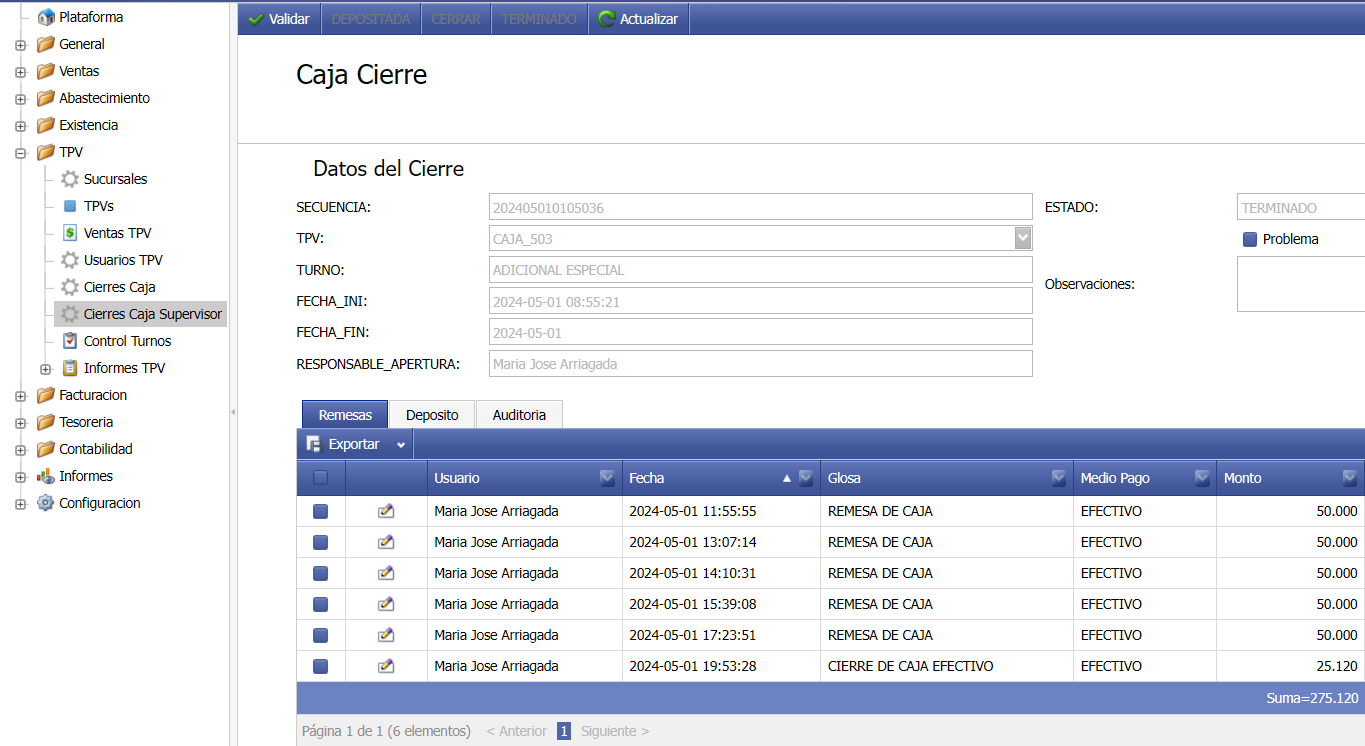Click the Actualizar button
The width and height of the screenshot is (1365, 746).
point(638,19)
